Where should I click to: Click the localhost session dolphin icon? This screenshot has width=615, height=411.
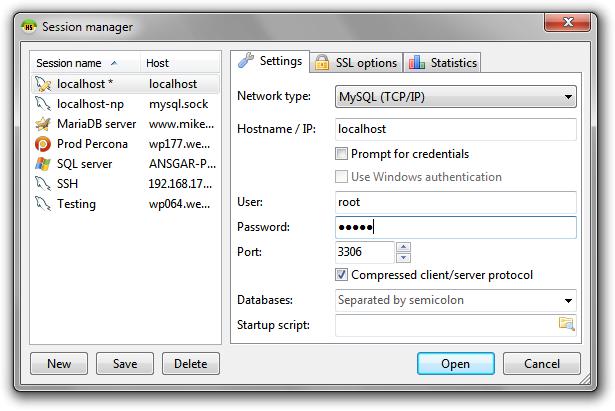43,84
